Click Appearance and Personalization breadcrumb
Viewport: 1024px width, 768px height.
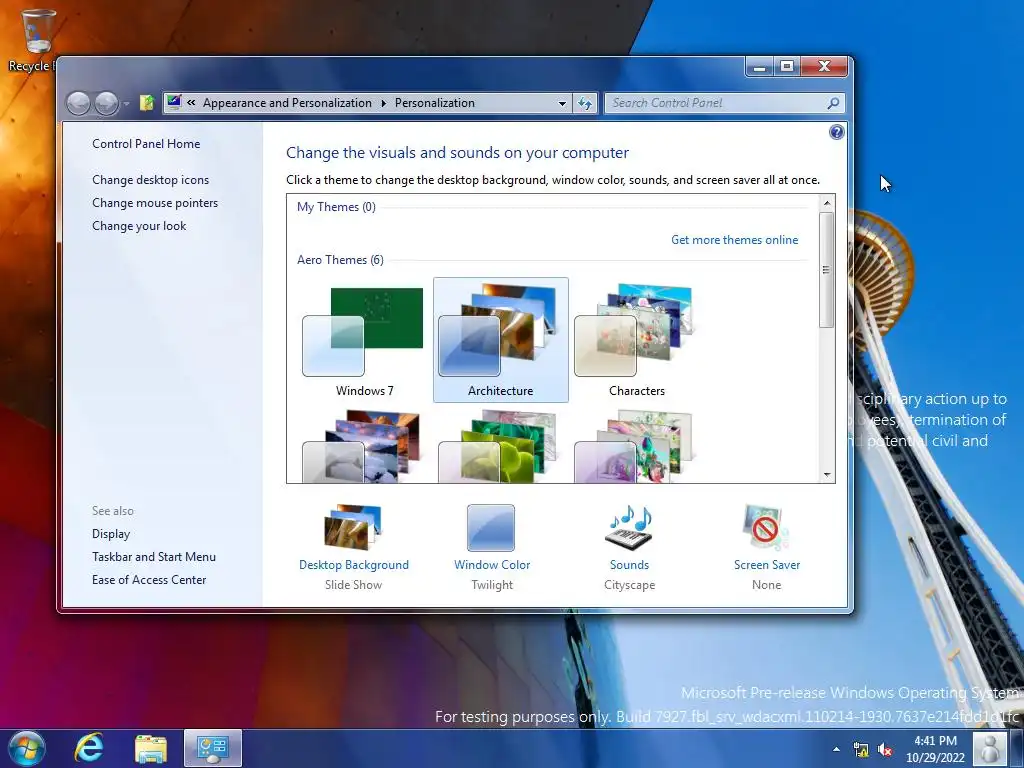point(287,103)
